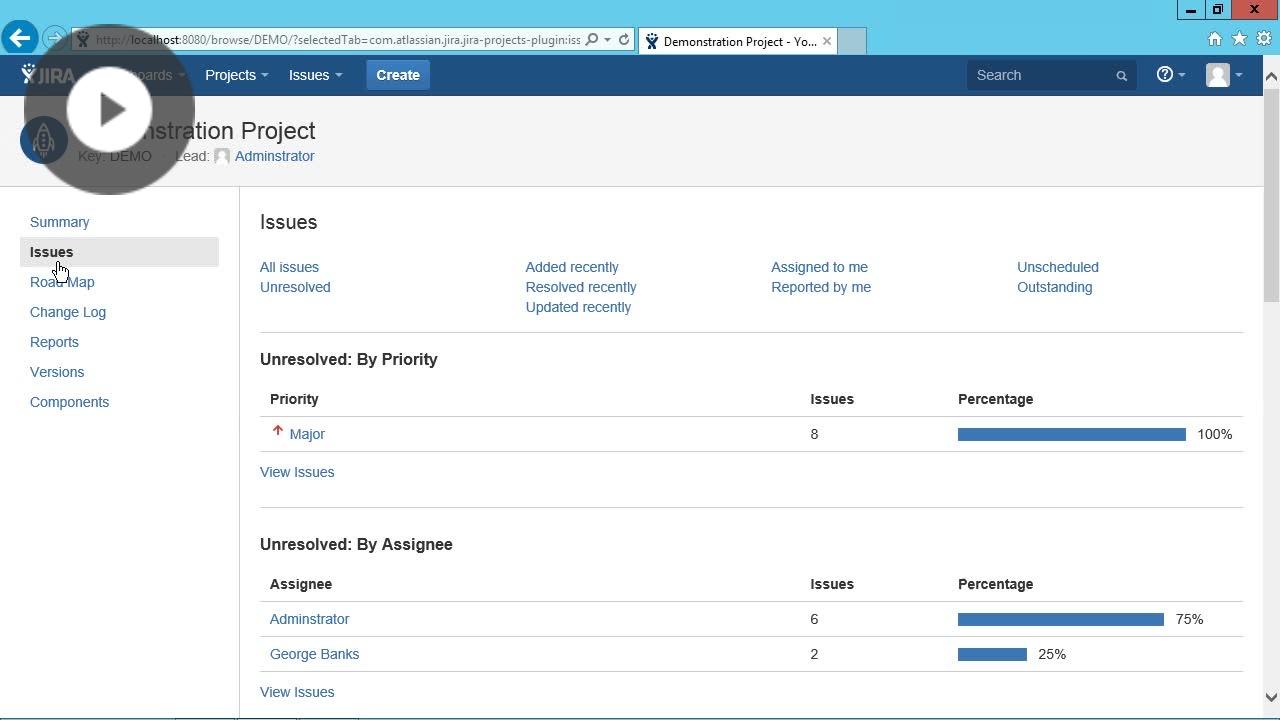Select the Road Map sidebar tab

[x=62, y=282]
